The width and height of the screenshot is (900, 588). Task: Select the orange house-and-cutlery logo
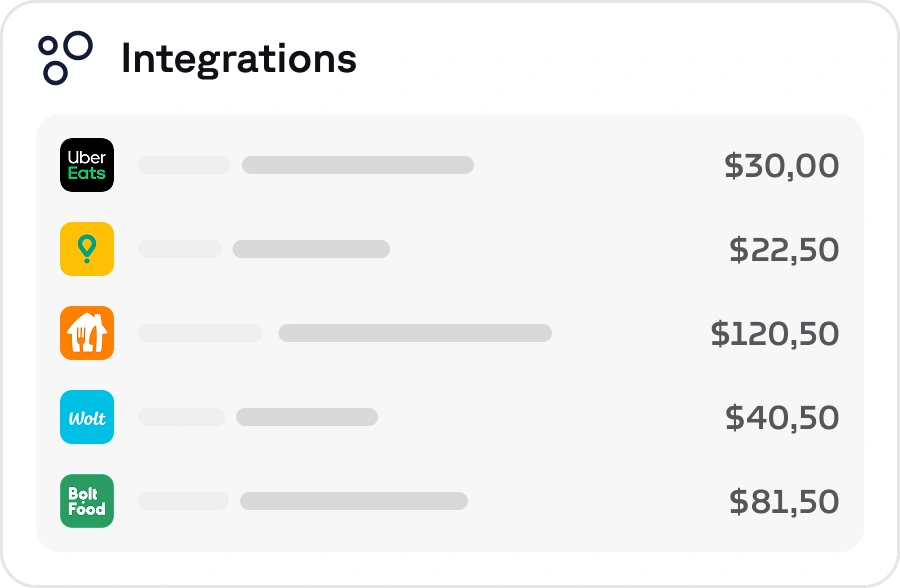tap(87, 333)
